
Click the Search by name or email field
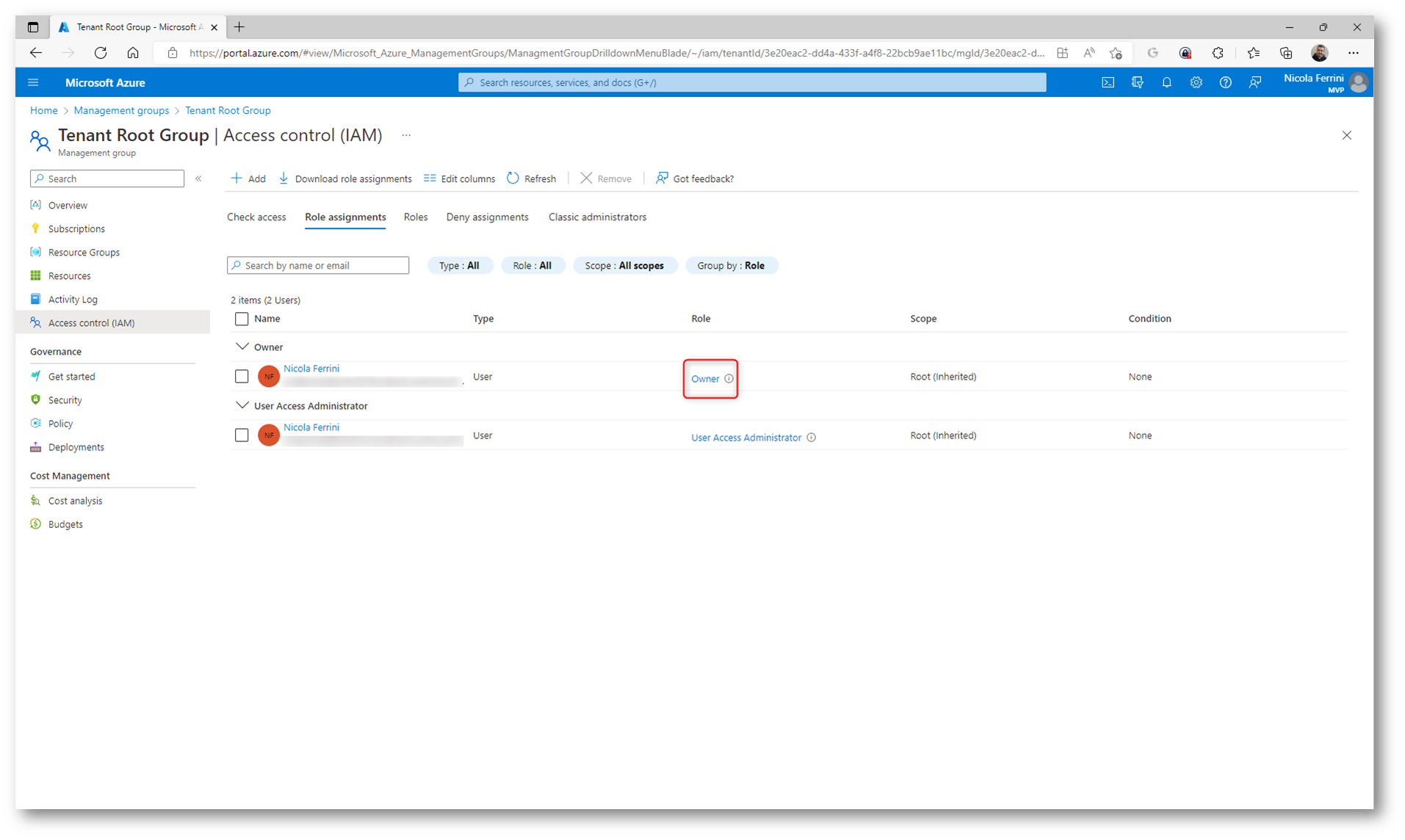pos(318,266)
